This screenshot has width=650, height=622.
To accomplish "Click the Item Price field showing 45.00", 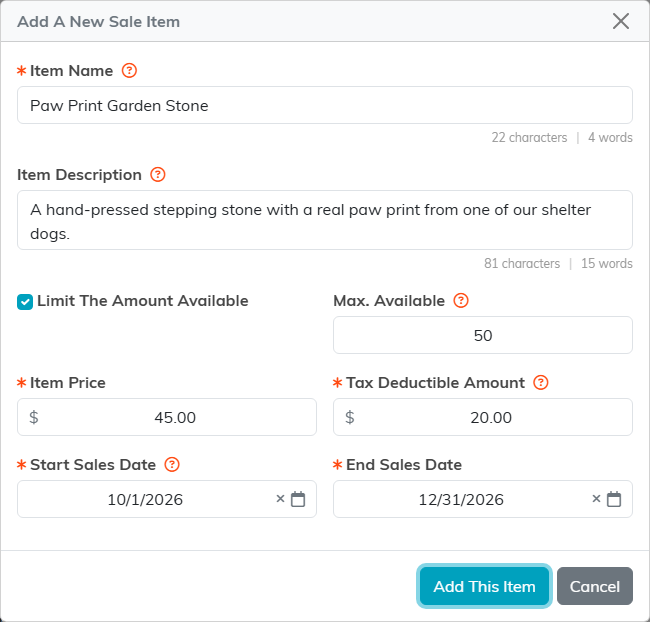I will (x=167, y=417).
